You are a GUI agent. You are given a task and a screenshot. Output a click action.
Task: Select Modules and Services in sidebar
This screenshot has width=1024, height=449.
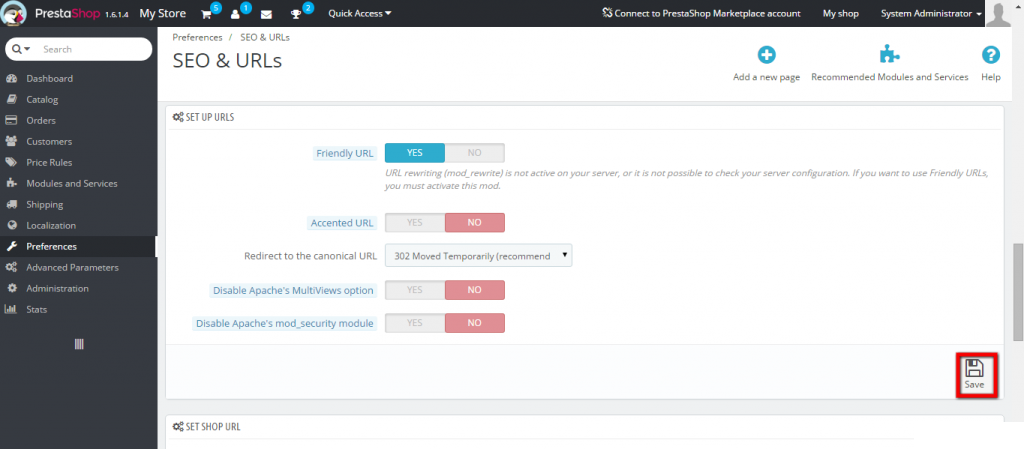pos(72,183)
